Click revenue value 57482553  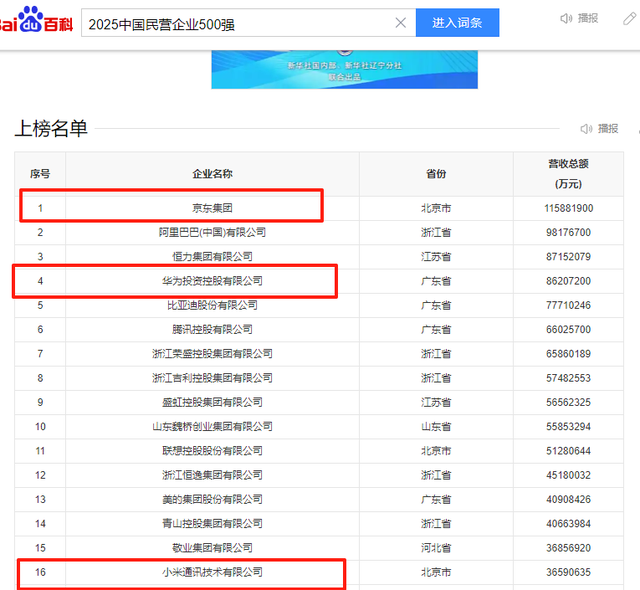(568, 378)
